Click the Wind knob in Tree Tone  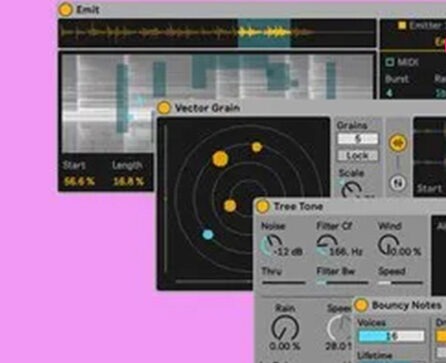388,245
